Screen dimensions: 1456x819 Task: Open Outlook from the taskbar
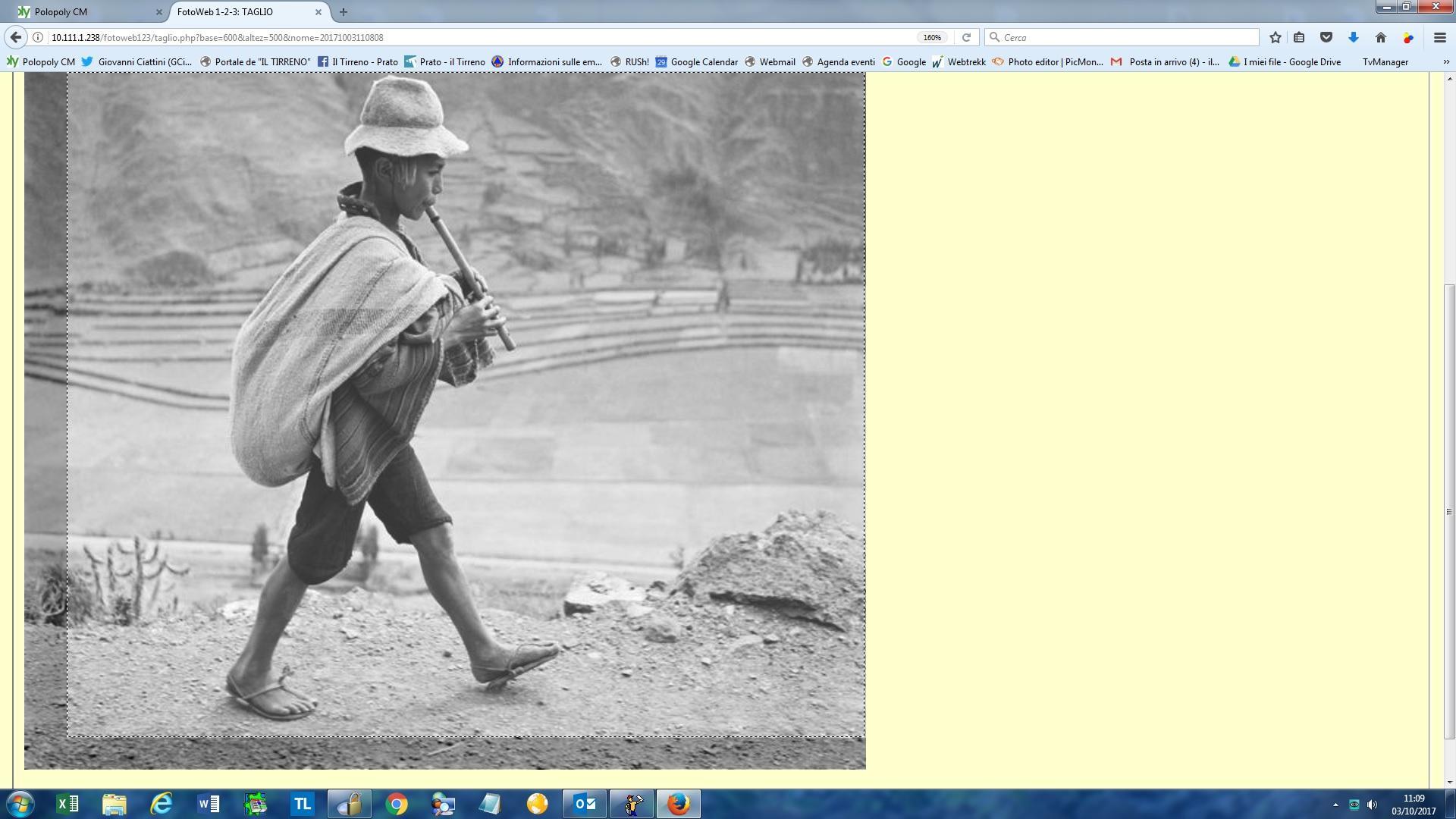(x=585, y=804)
